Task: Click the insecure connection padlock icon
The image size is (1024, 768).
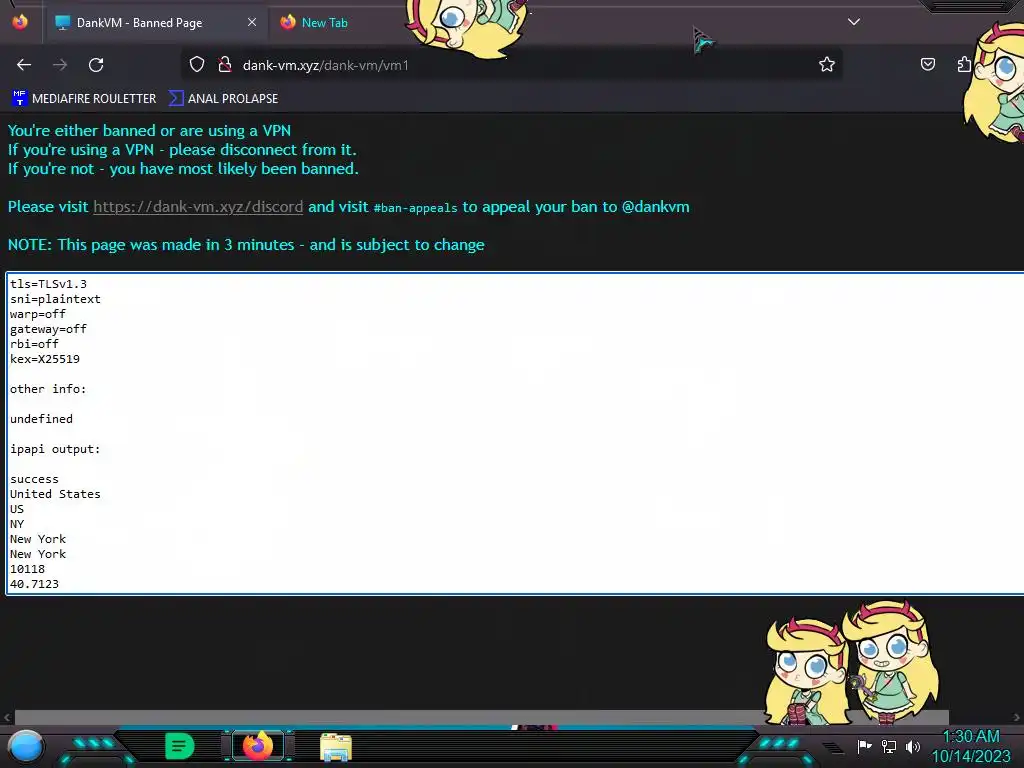Action: coord(225,65)
